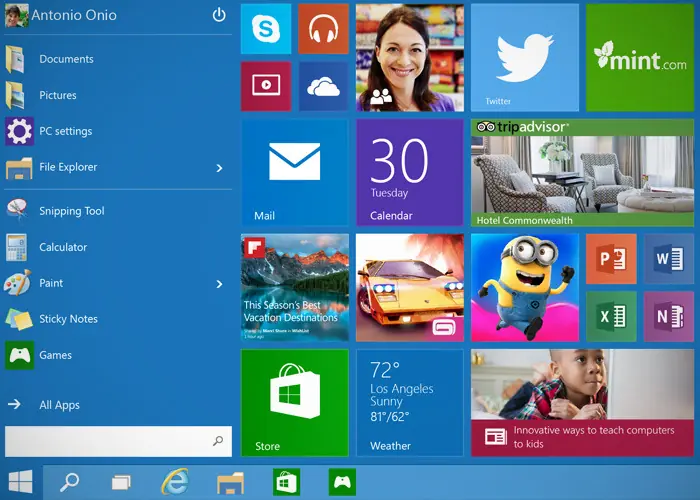Click the Windows Start button on taskbar
700x500 pixels.
[x=21, y=482]
